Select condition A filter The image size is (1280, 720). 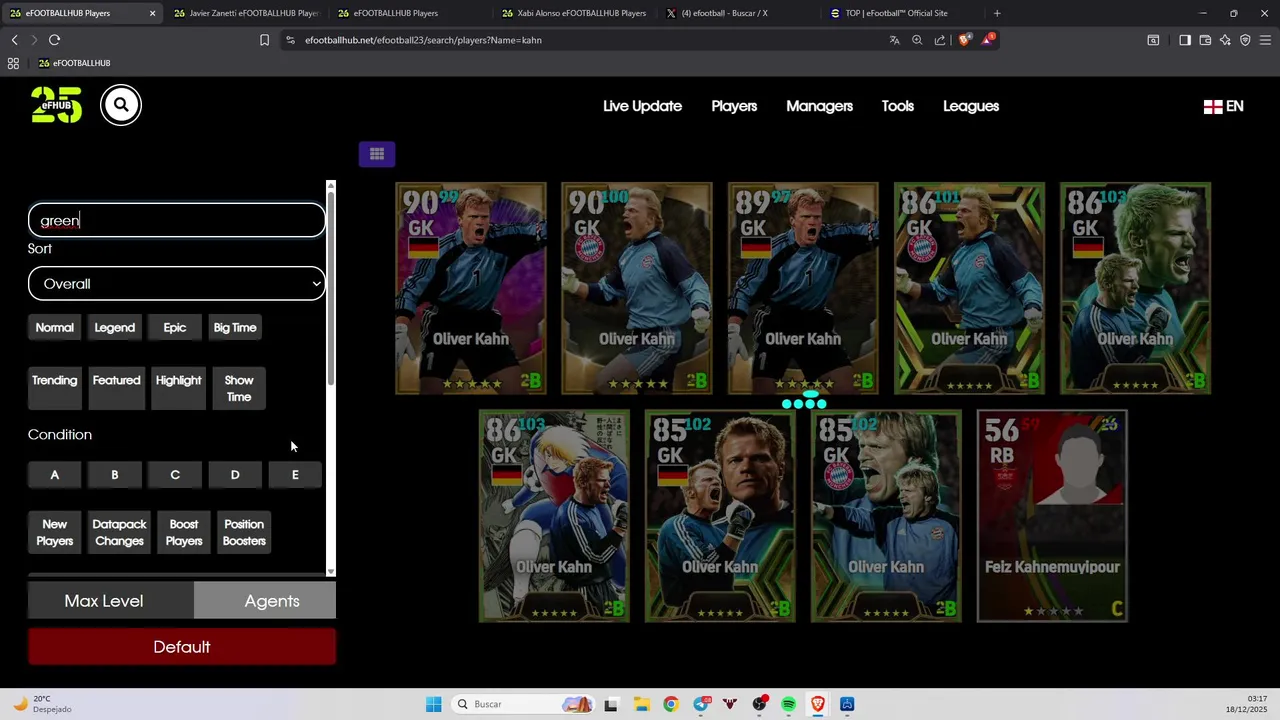click(x=54, y=475)
